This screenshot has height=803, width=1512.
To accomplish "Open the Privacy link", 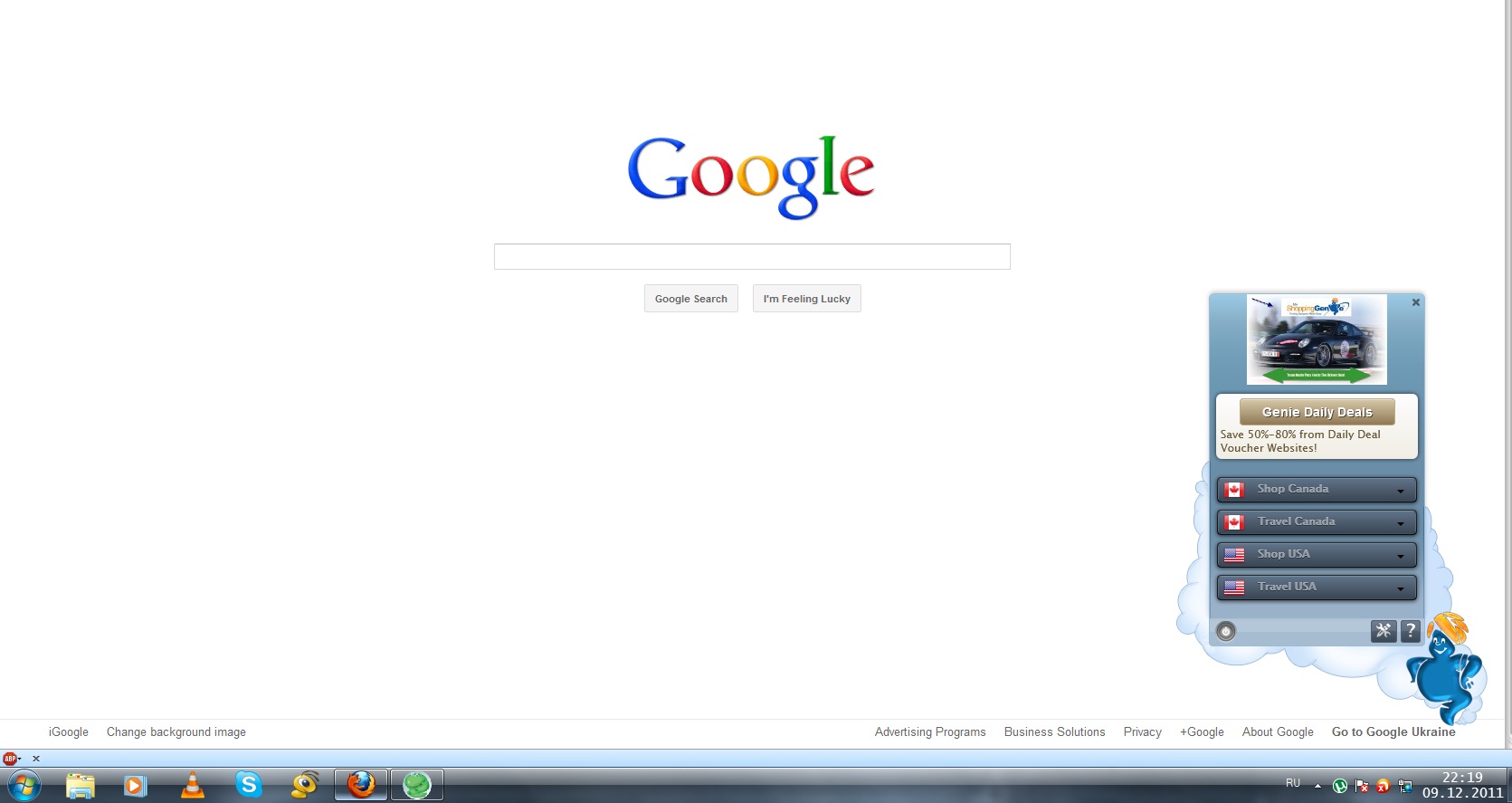I will 1143,732.
